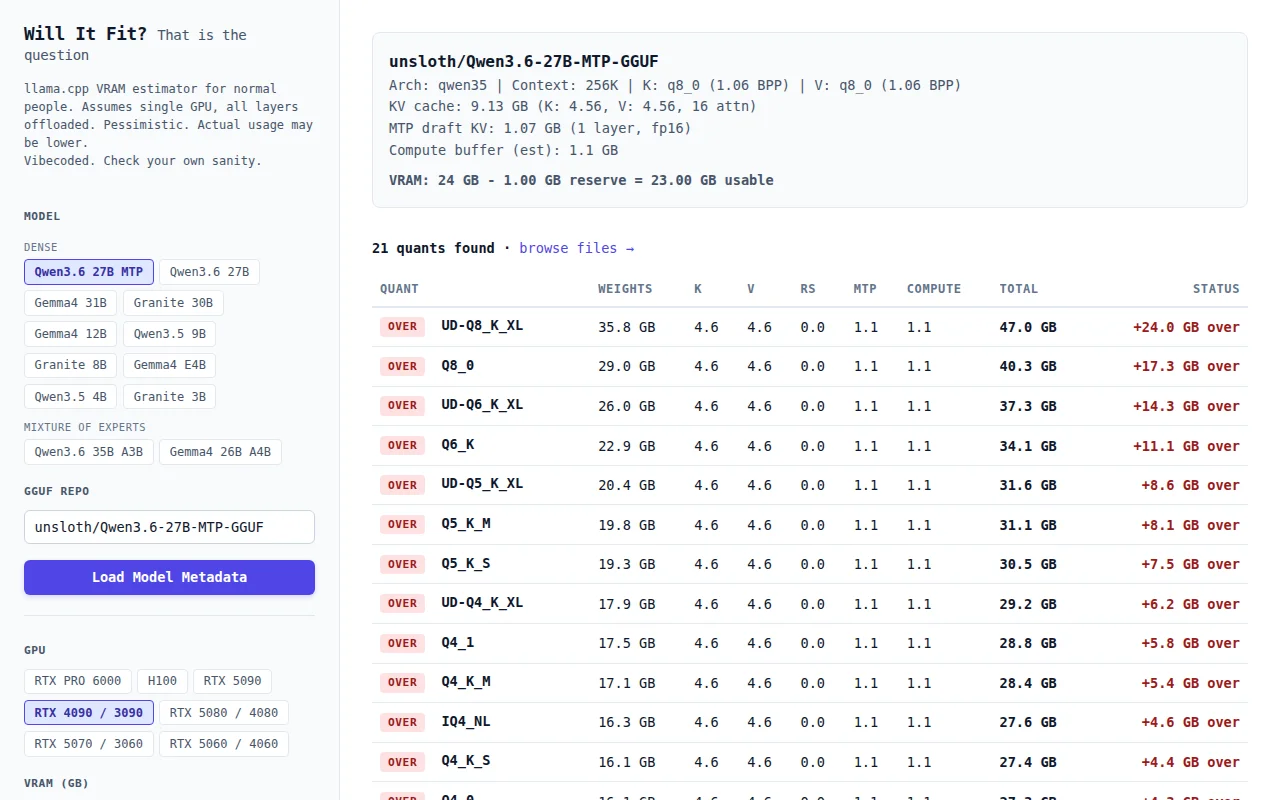Viewport: 1280px width, 800px height.
Task: Click the +11.1 GB over status
Action: tap(1186, 446)
